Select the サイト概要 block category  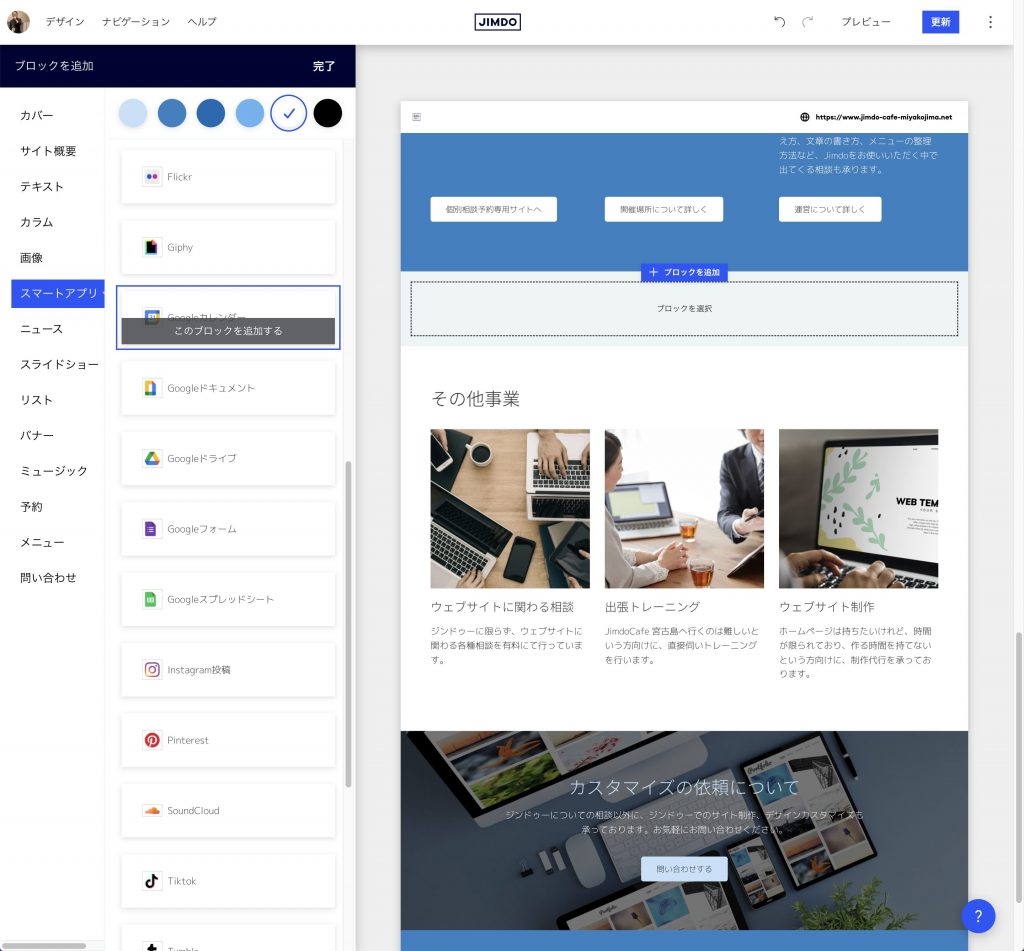(x=48, y=151)
